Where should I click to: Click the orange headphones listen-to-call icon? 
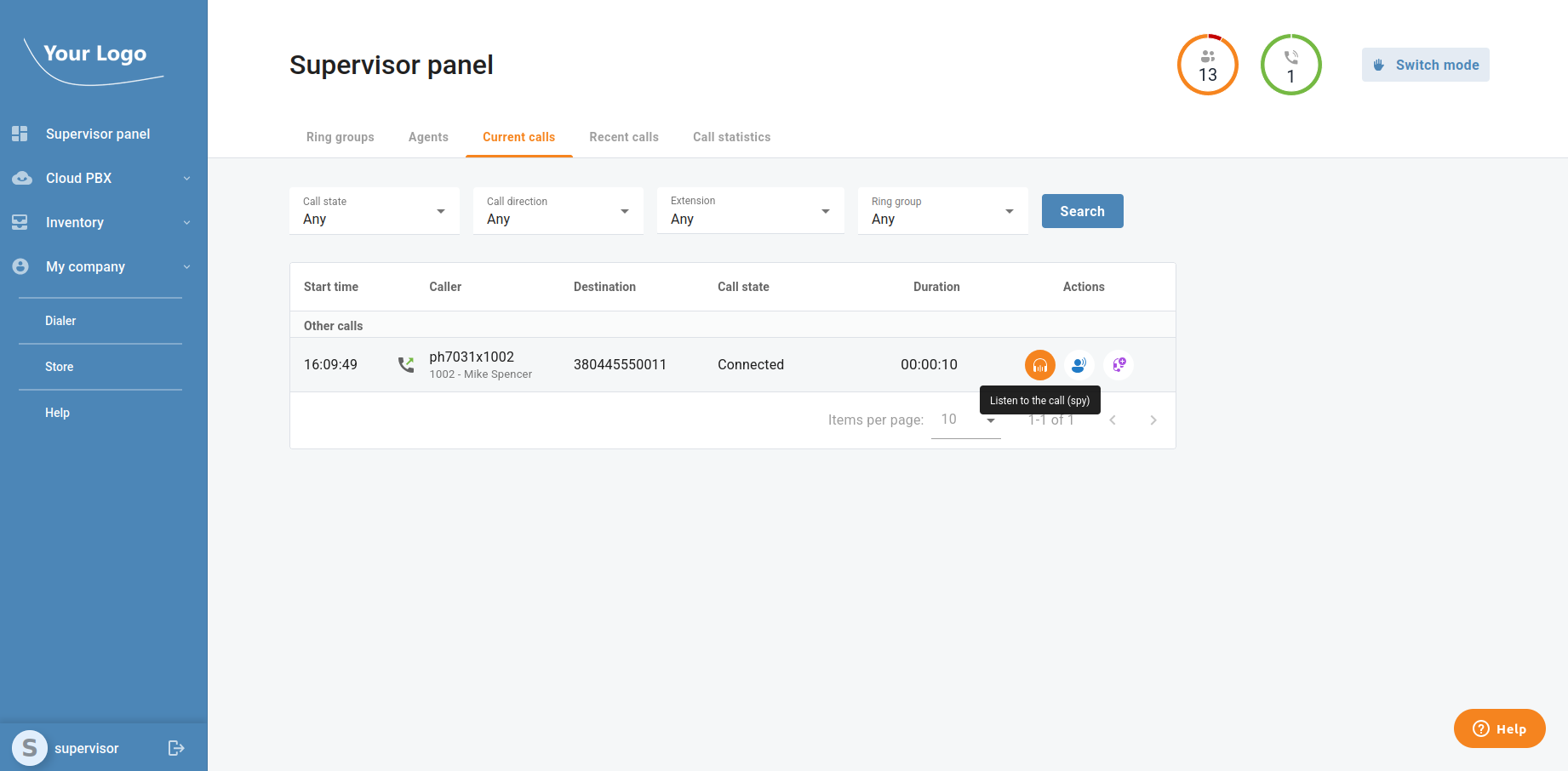1039,365
